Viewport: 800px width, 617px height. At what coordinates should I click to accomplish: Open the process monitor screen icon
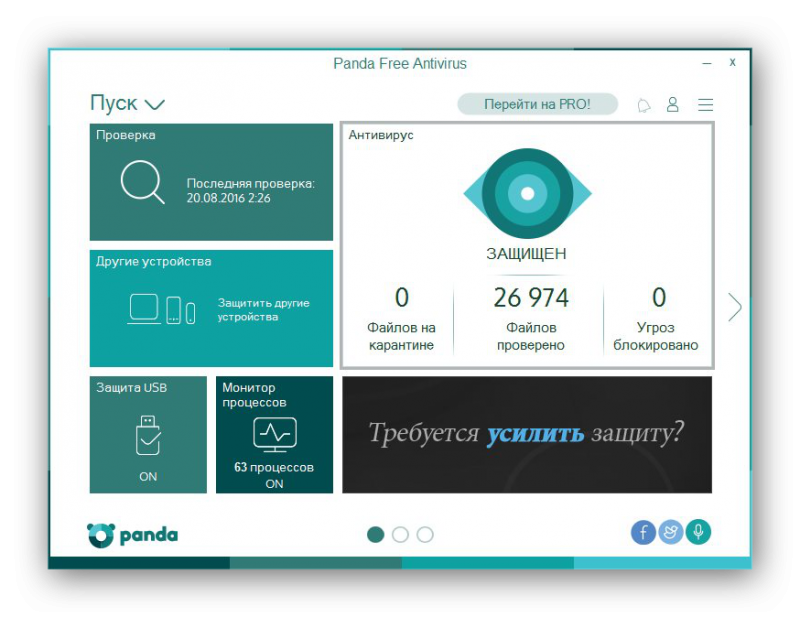coord(275,434)
